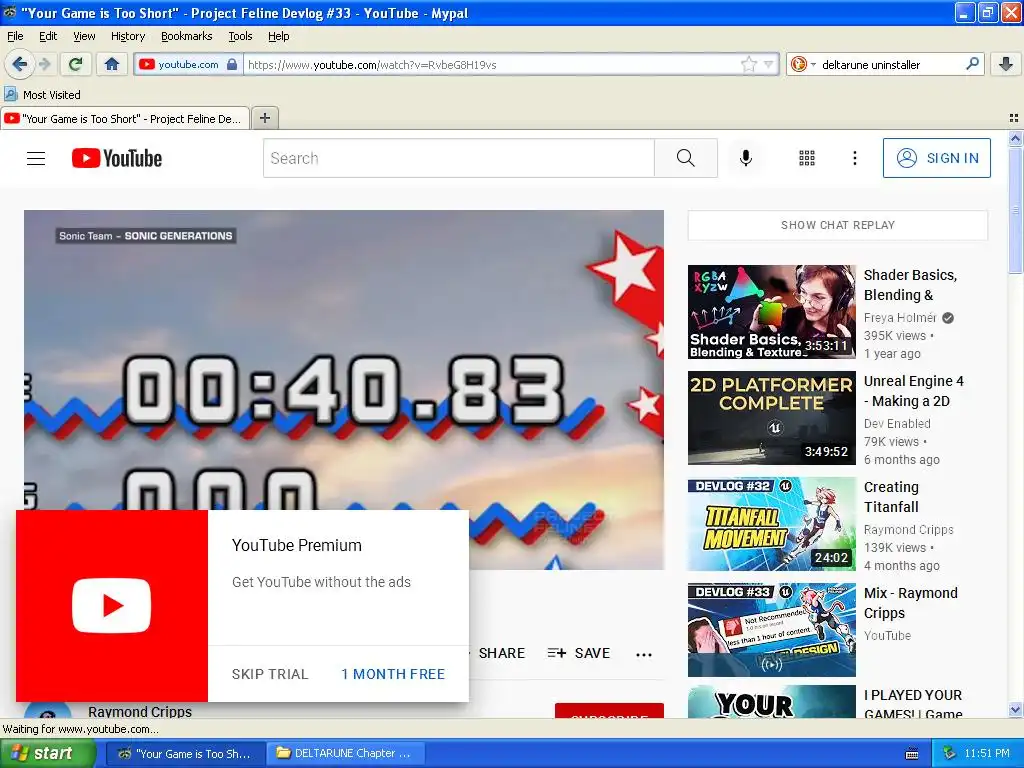Click SKIP TRIAL in Premium popup
The image size is (1024, 768).
pyautogui.click(x=270, y=674)
